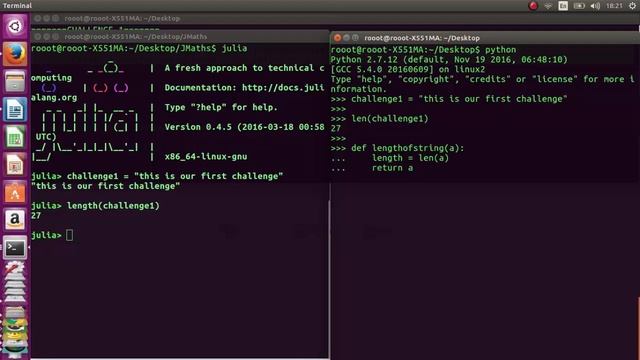Screen dimensions: 640x360
Task: Click the red recording indicator in top panel
Action: [x=533, y=6]
